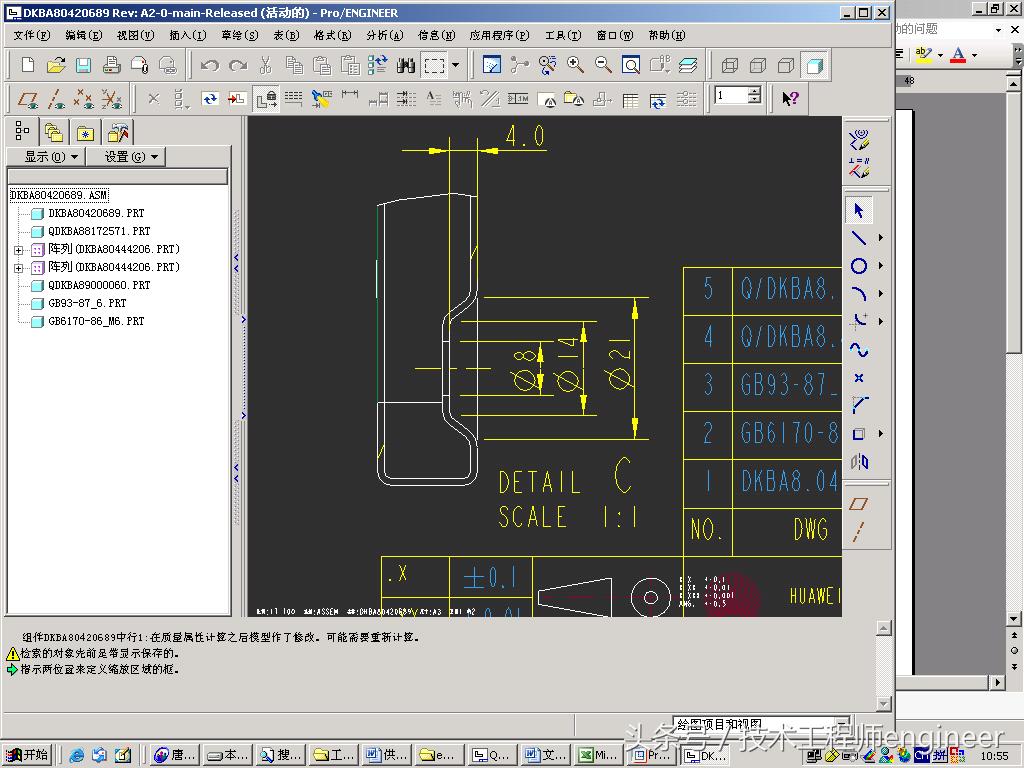Select the Circle sketch tool
Image resolution: width=1024 pixels, height=768 pixels.
click(858, 266)
